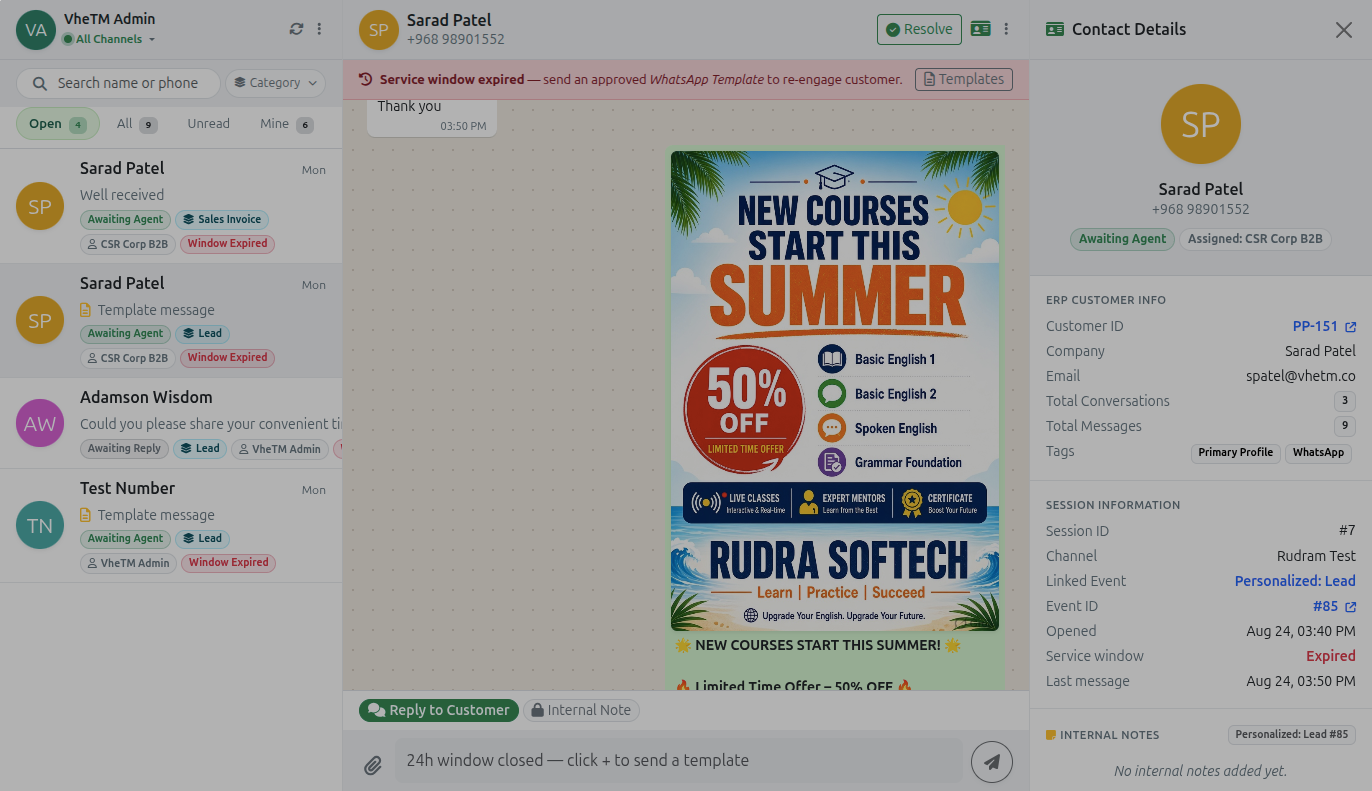Show the Unread conversations tab

click(208, 124)
